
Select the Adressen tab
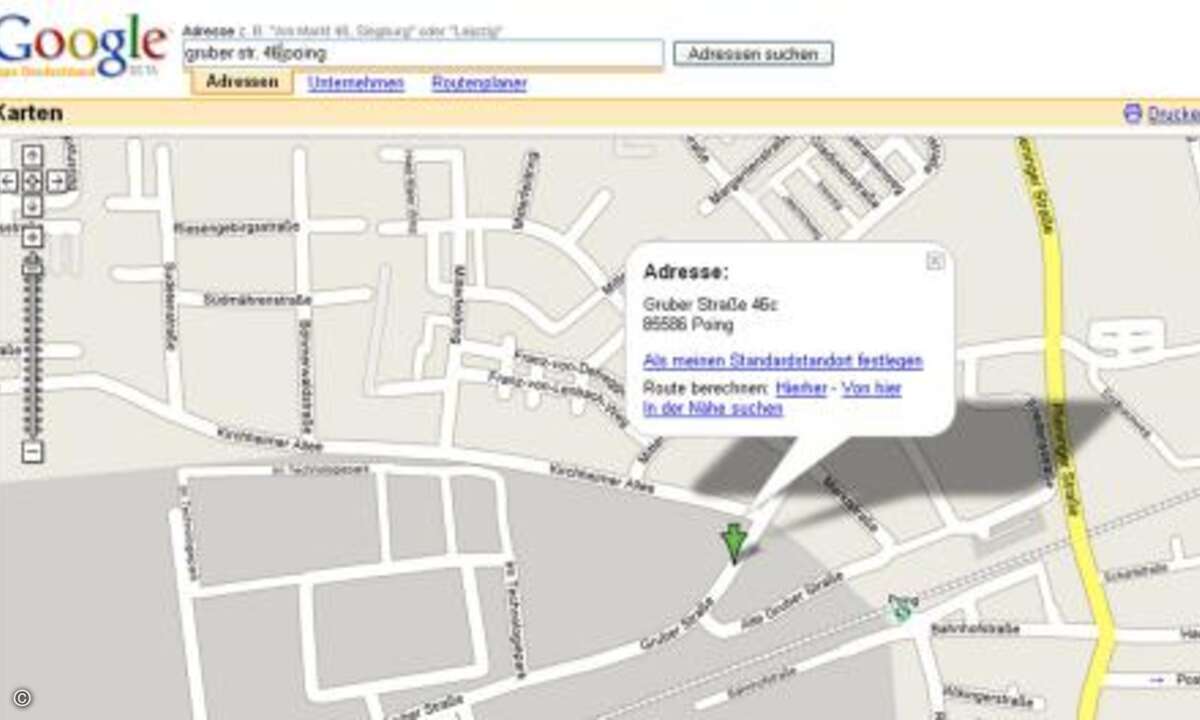242,82
